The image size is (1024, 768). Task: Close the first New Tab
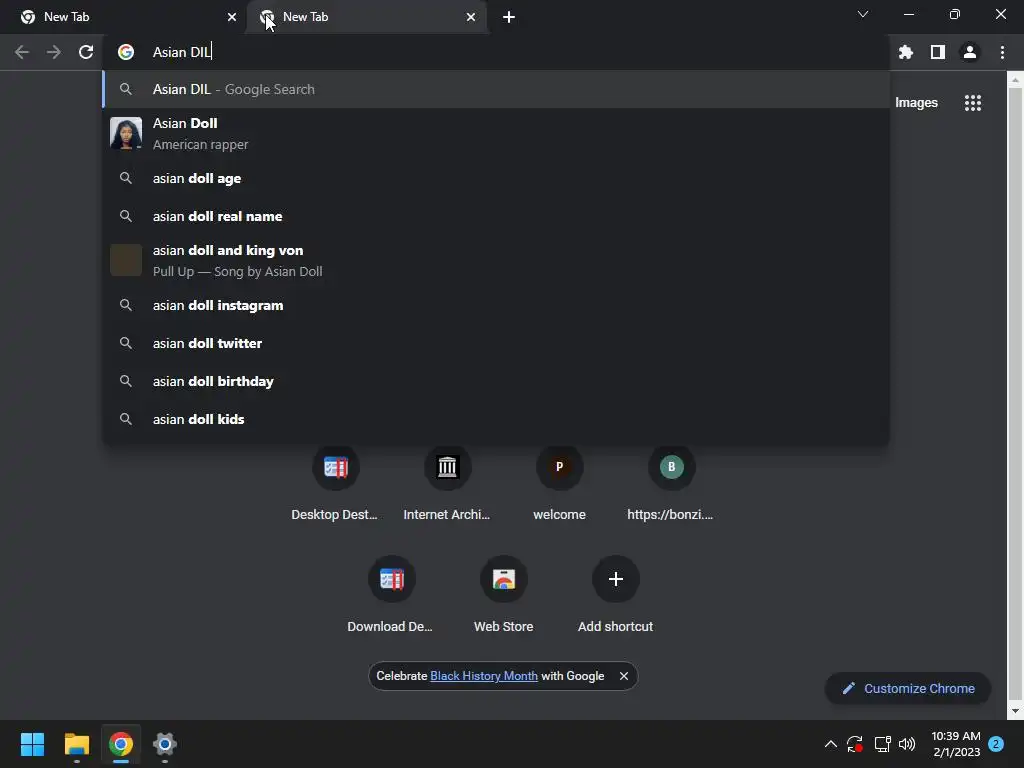click(232, 17)
